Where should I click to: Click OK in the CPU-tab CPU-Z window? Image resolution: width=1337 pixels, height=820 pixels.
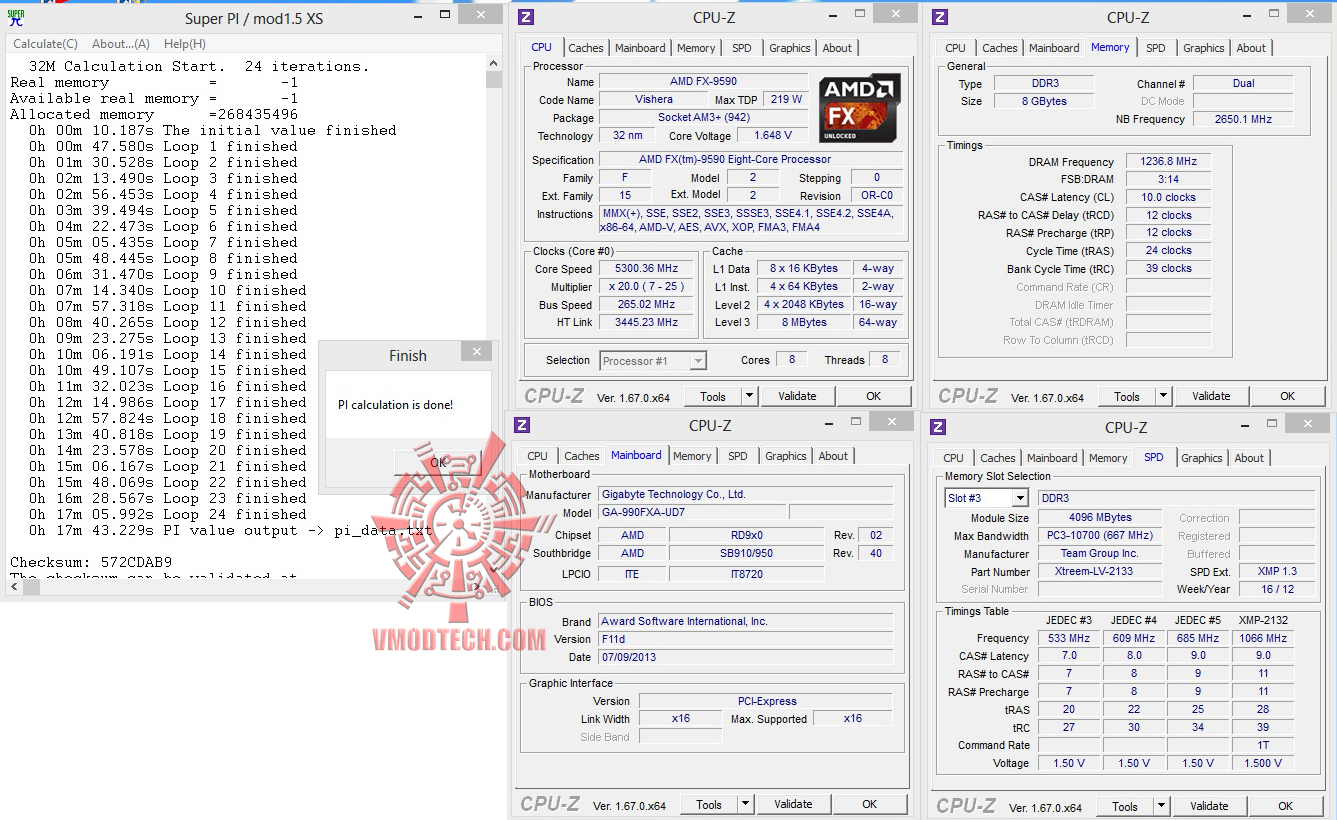coord(874,396)
